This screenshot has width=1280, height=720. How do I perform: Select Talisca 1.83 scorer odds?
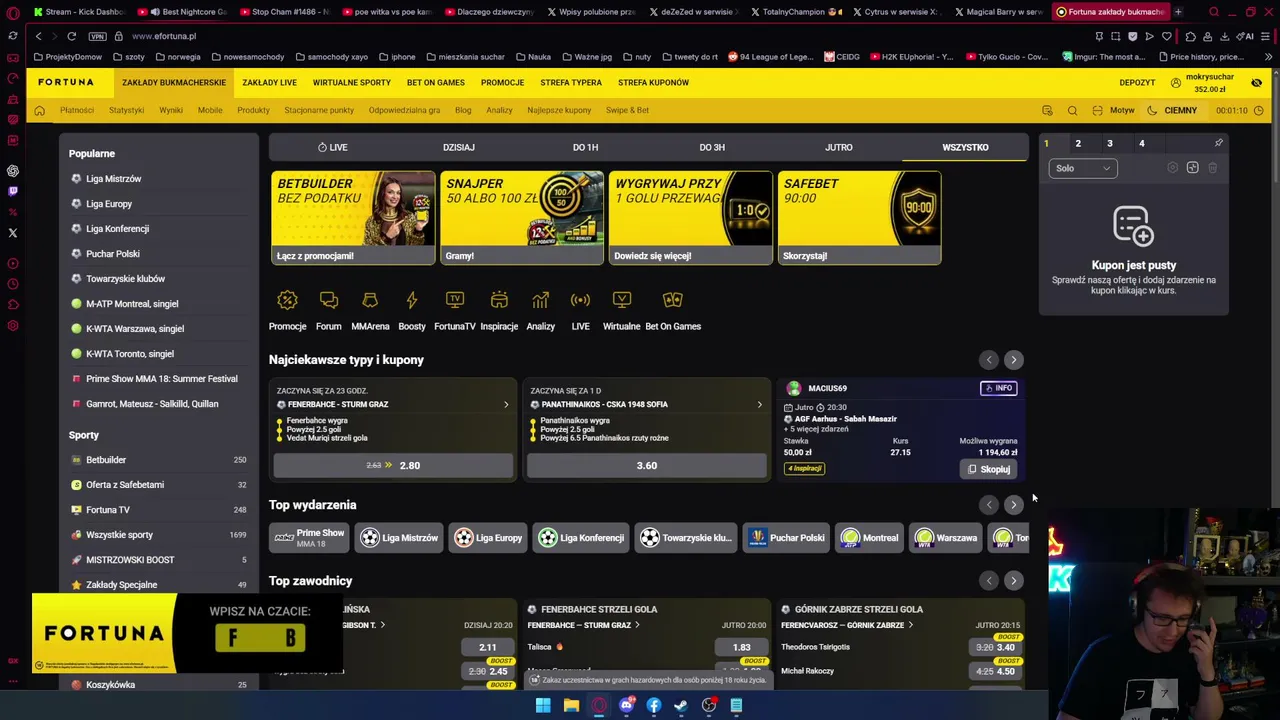[x=741, y=647]
